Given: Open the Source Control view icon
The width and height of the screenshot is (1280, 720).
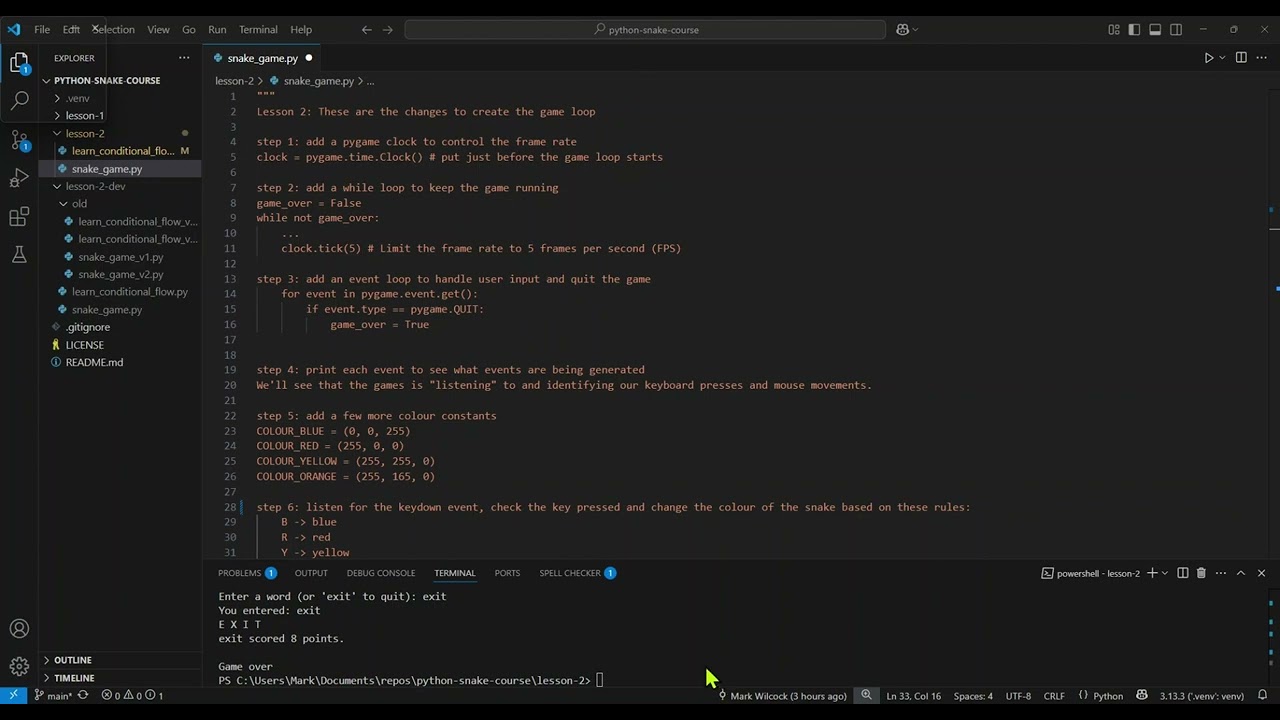Looking at the screenshot, I should pos(19,140).
